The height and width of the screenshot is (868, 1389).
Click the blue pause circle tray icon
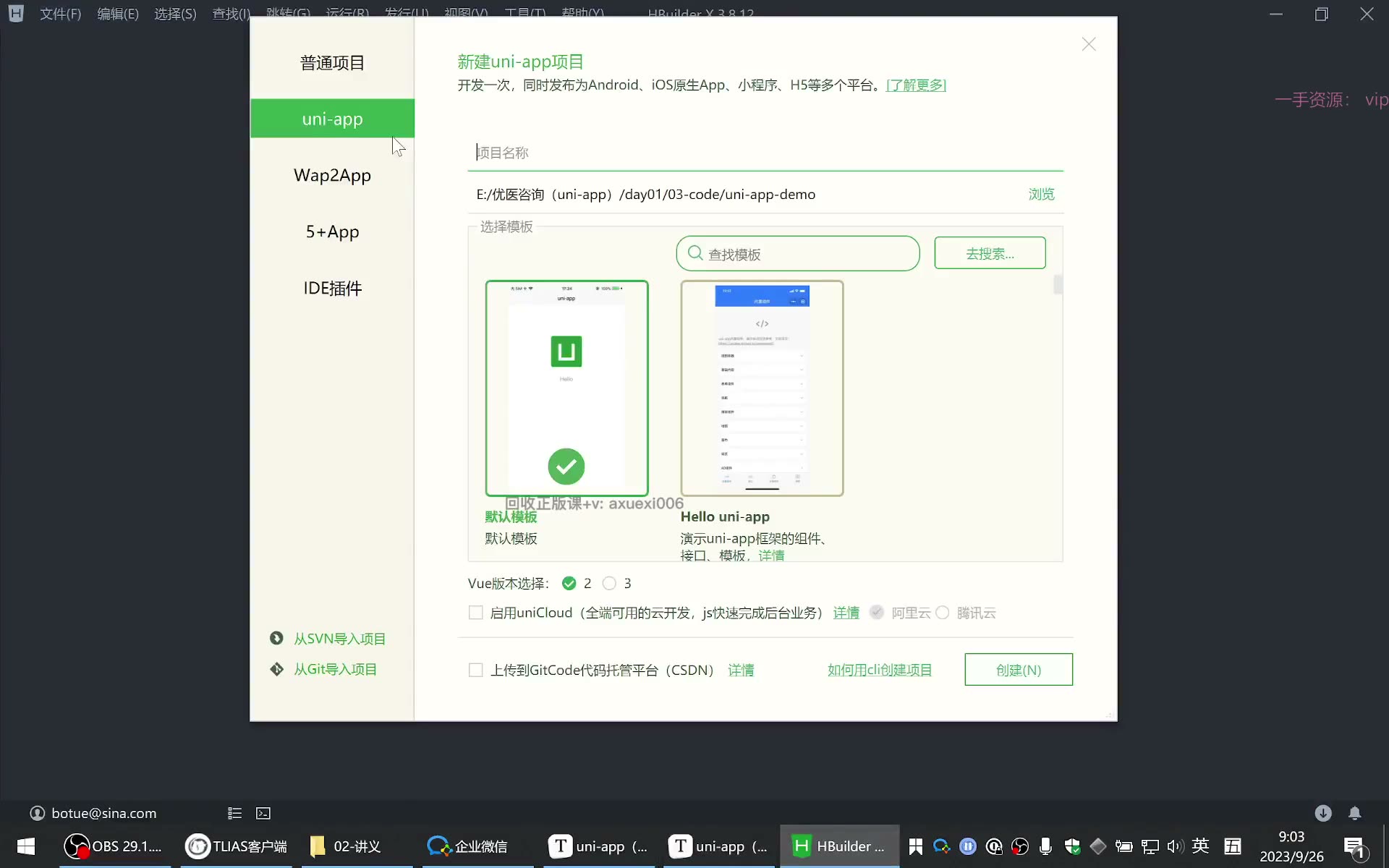968,846
